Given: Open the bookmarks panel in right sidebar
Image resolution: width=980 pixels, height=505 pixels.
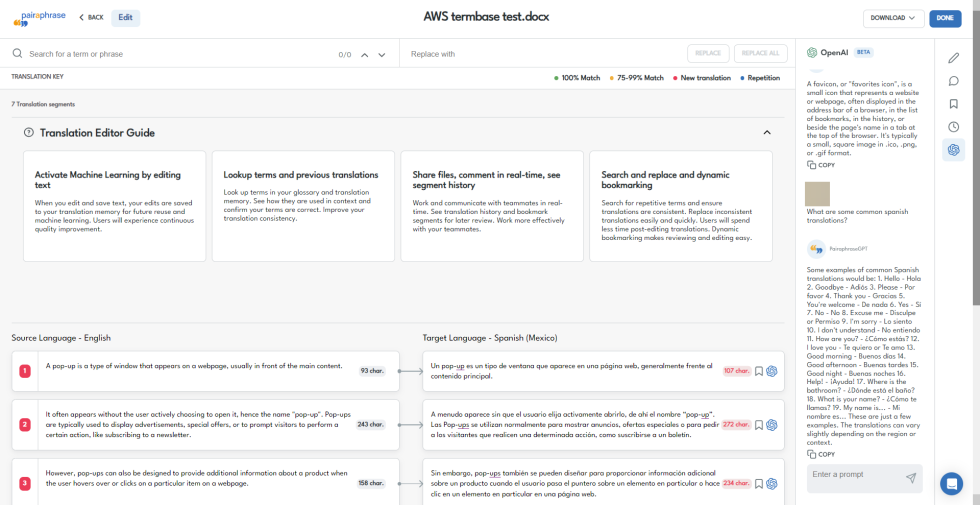Looking at the screenshot, I should tap(954, 104).
